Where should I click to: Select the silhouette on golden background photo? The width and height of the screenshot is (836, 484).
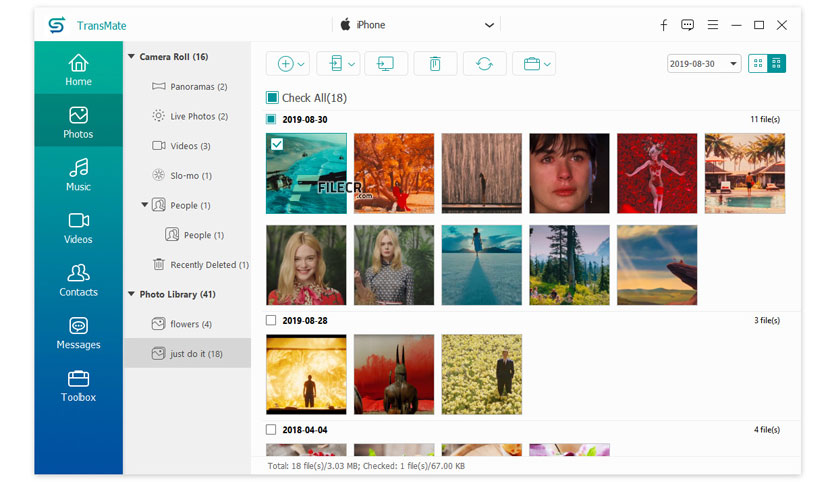point(306,374)
